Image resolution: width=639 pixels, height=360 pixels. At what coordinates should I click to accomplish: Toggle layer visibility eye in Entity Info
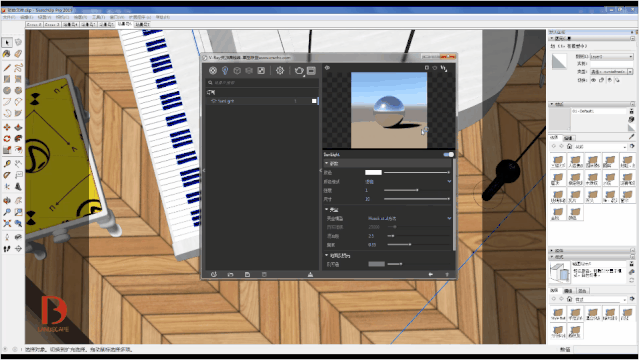593,80
